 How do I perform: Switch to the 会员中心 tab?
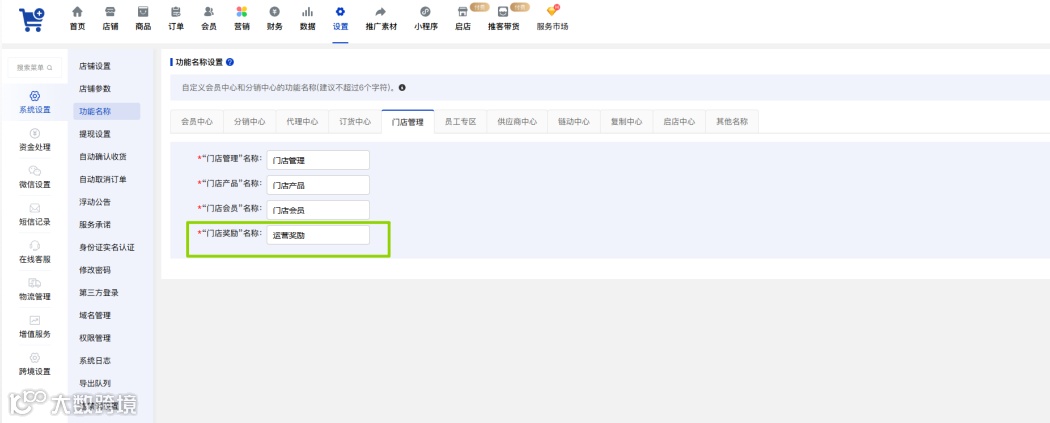197,122
